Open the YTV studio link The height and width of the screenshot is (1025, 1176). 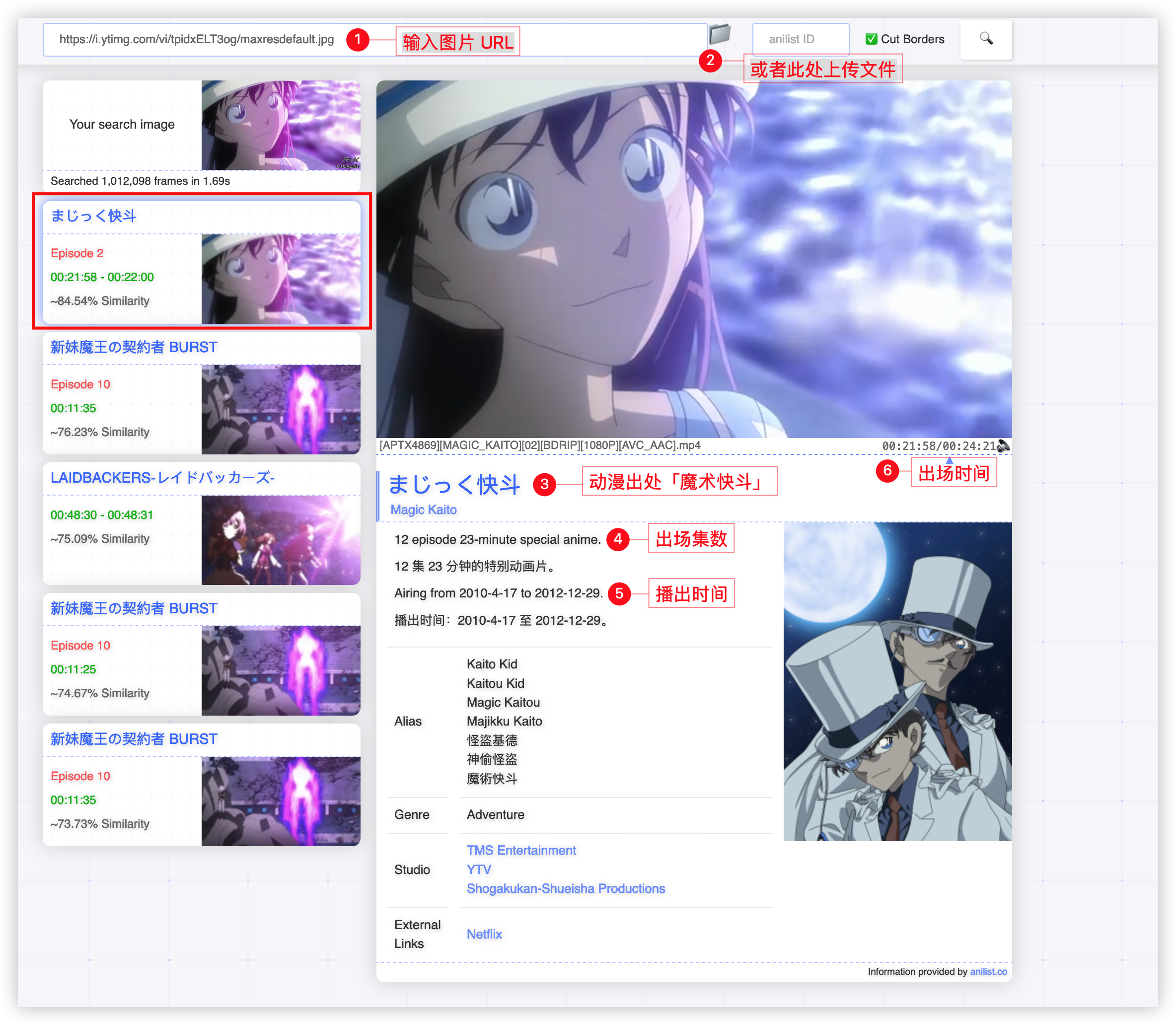pos(478,870)
